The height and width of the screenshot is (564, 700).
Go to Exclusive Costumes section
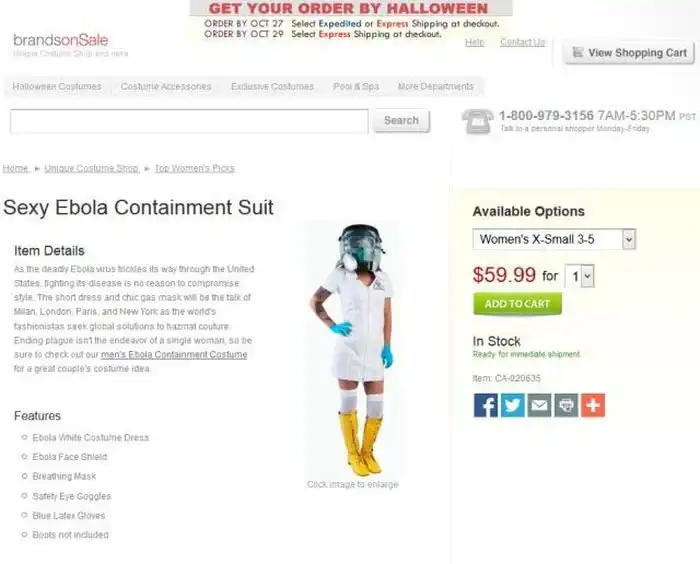pyautogui.click(x=272, y=86)
